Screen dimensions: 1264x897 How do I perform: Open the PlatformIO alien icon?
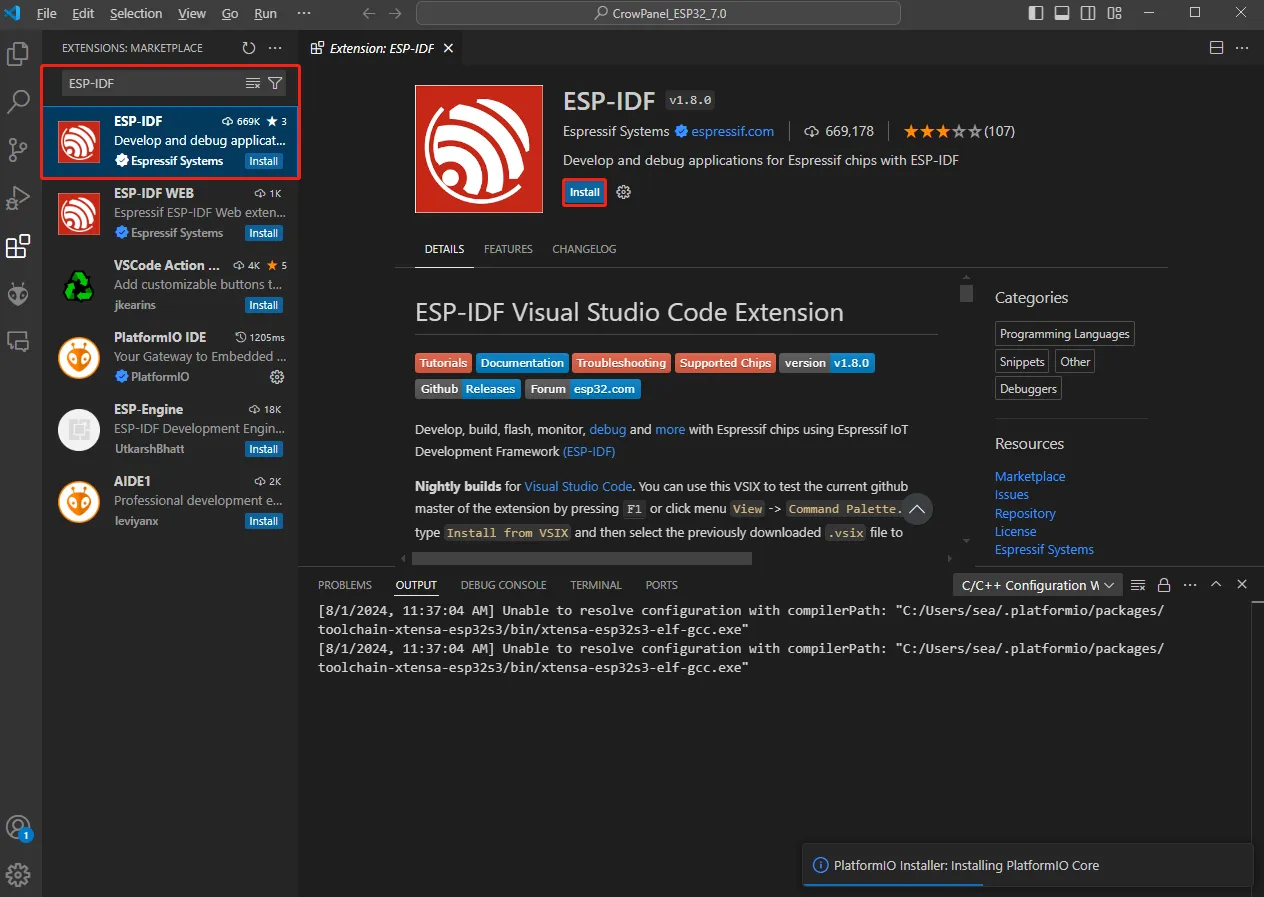click(x=18, y=294)
